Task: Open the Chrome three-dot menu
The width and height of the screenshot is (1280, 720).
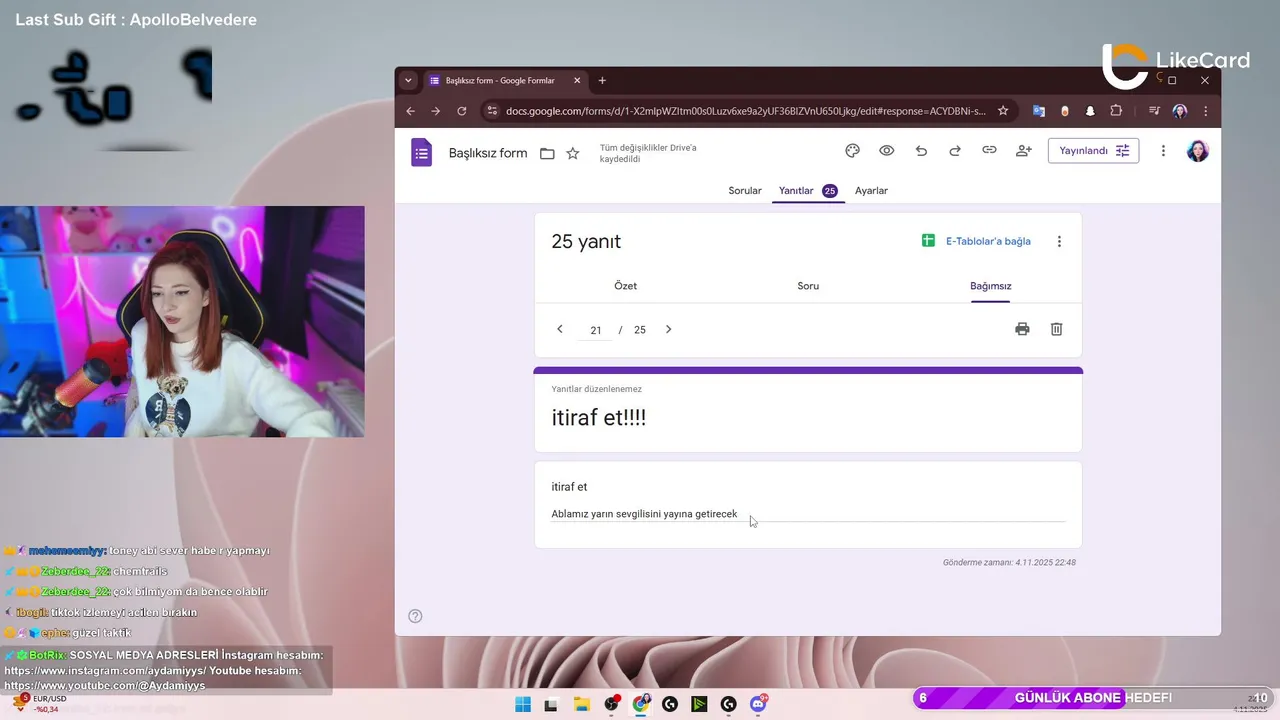Action: [x=1206, y=111]
